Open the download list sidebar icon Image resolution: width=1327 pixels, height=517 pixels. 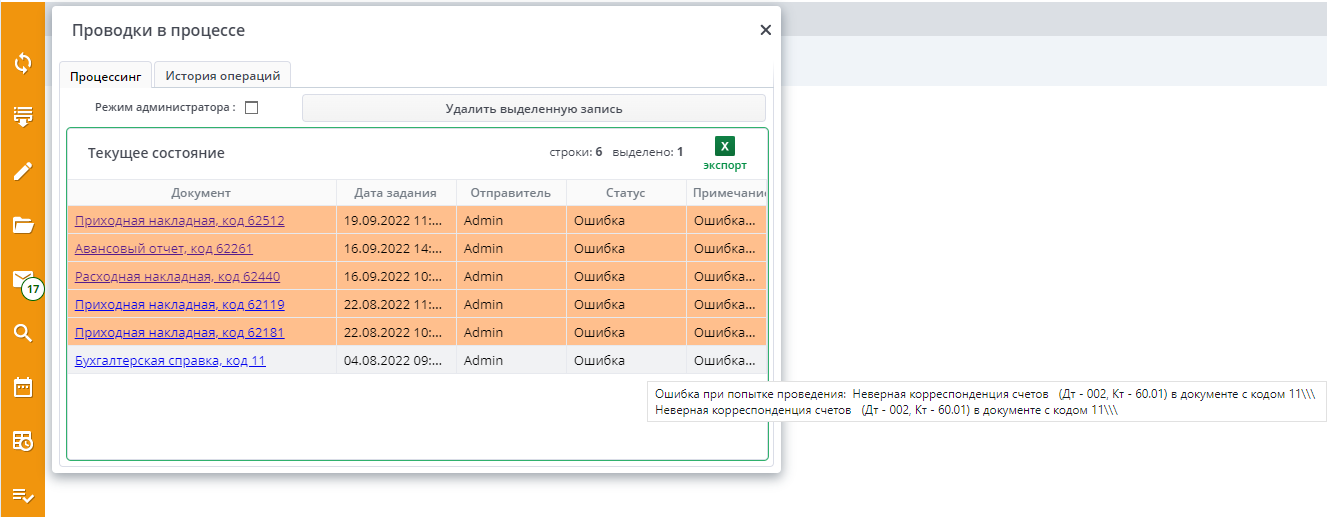point(23,117)
